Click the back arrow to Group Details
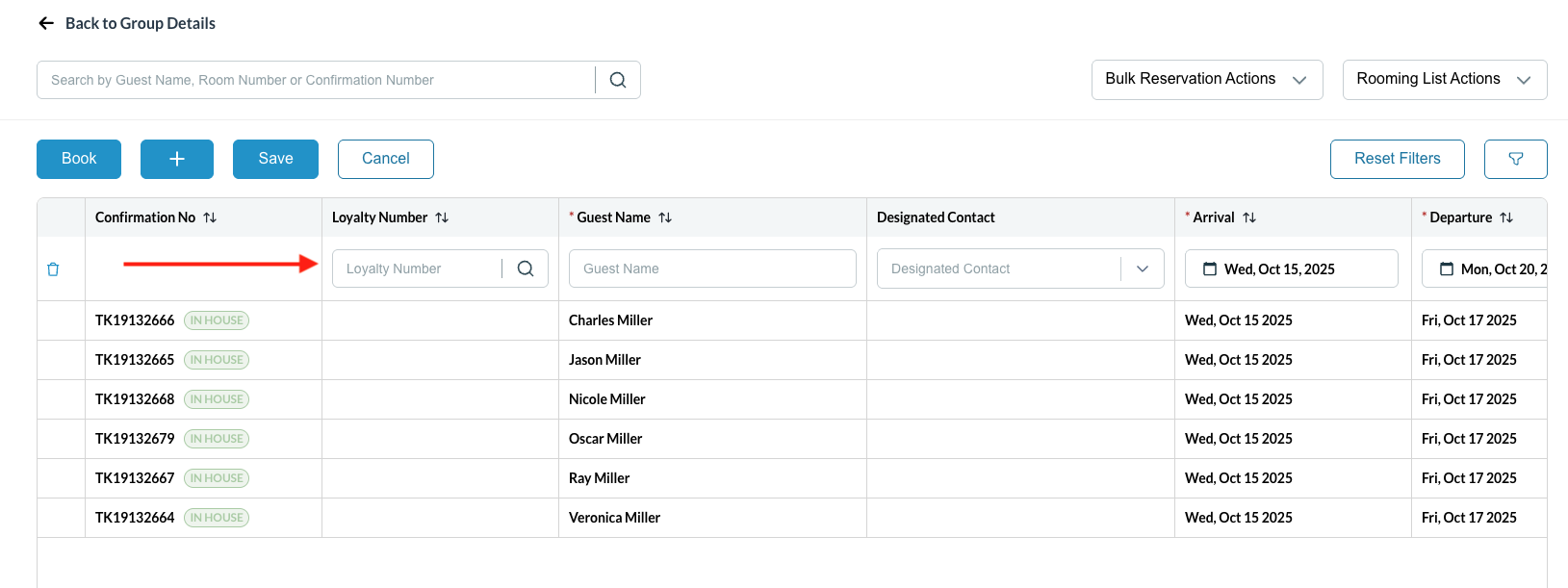 (x=46, y=23)
